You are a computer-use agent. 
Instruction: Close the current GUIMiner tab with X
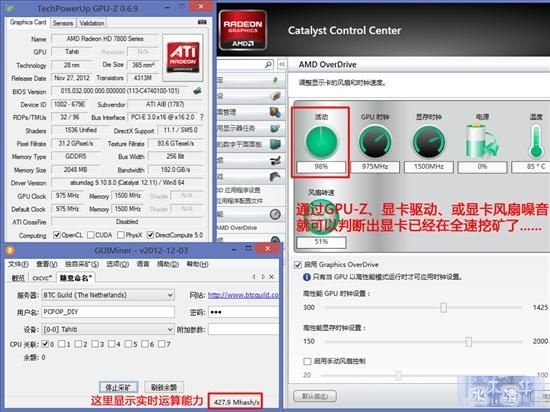[x=271, y=277]
